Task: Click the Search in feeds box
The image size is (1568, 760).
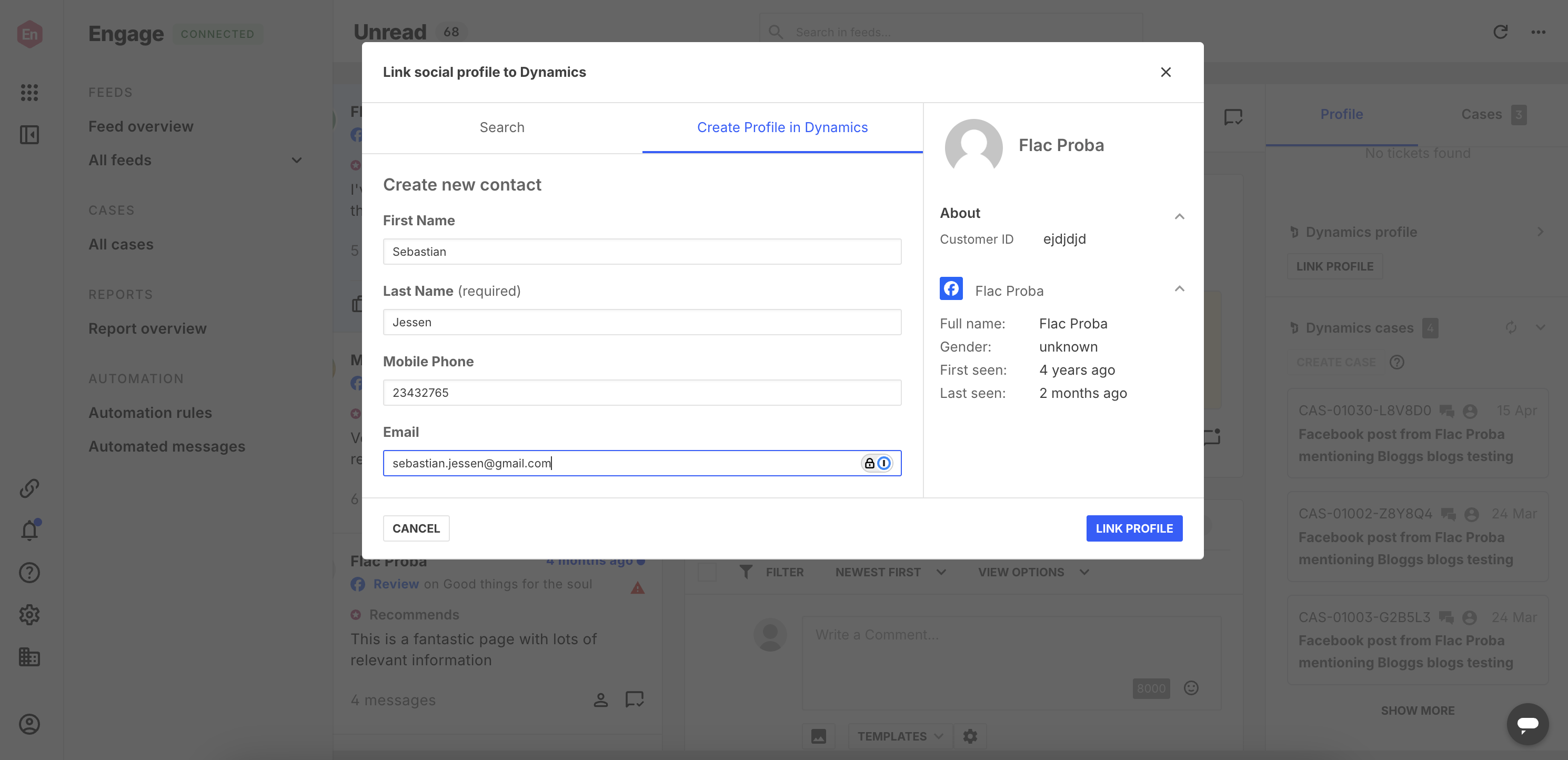Action: pos(951,32)
